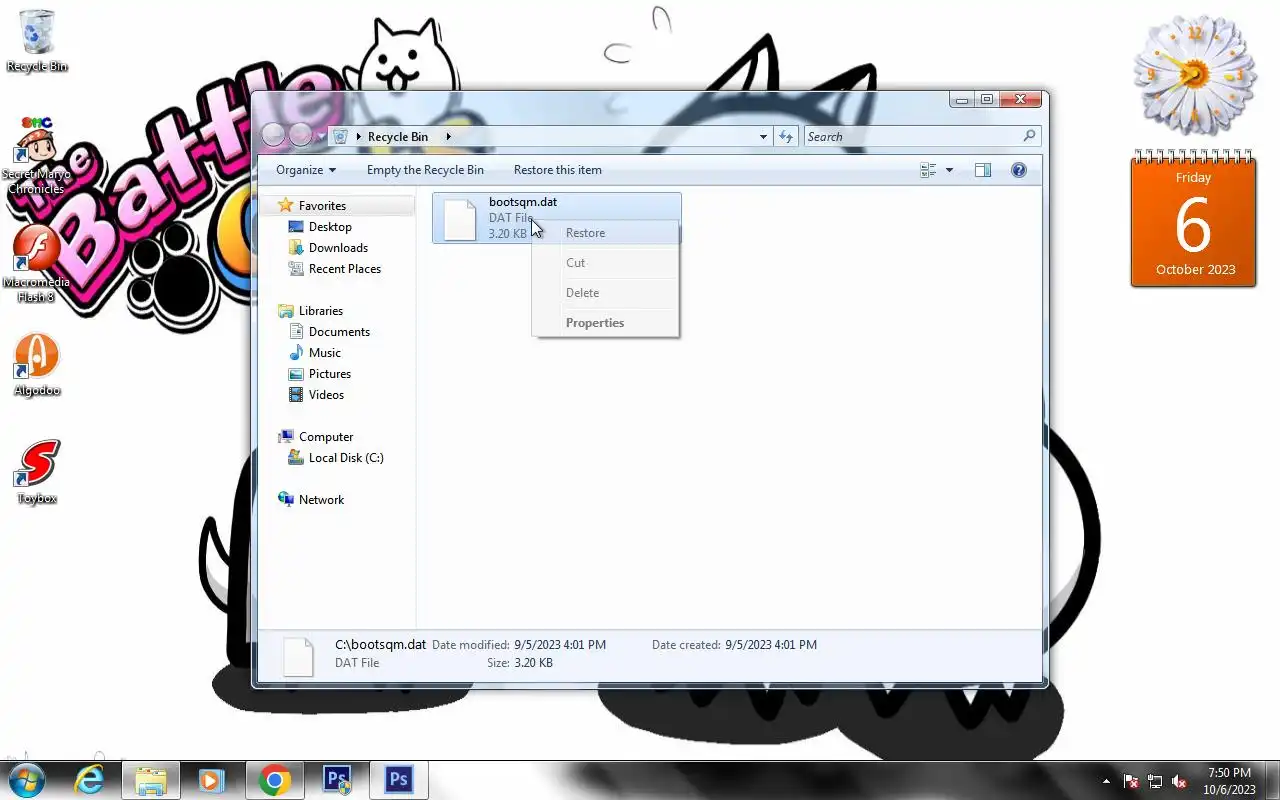
Task: Open the Videos library
Action: [326, 395]
